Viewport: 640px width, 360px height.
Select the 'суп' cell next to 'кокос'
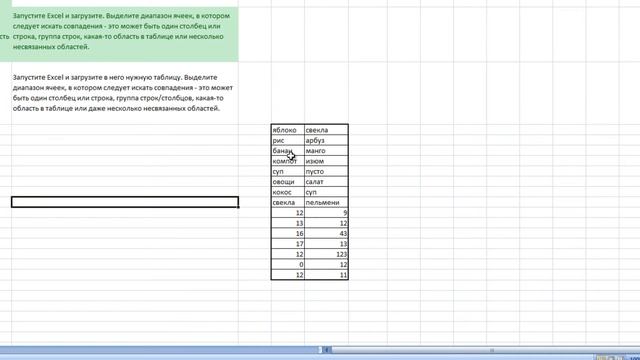click(x=326, y=192)
